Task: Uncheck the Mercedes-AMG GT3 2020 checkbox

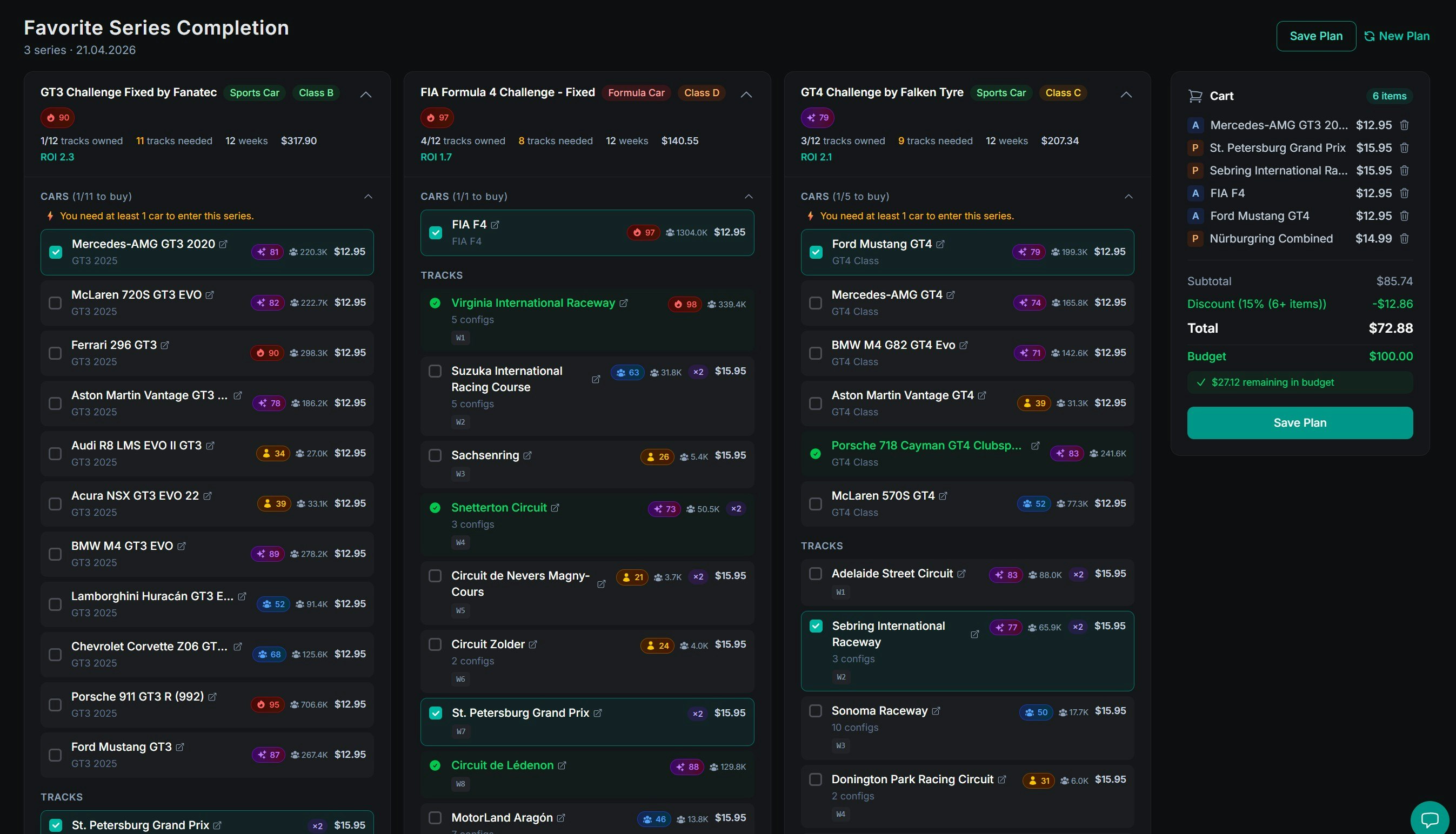Action: coord(56,252)
